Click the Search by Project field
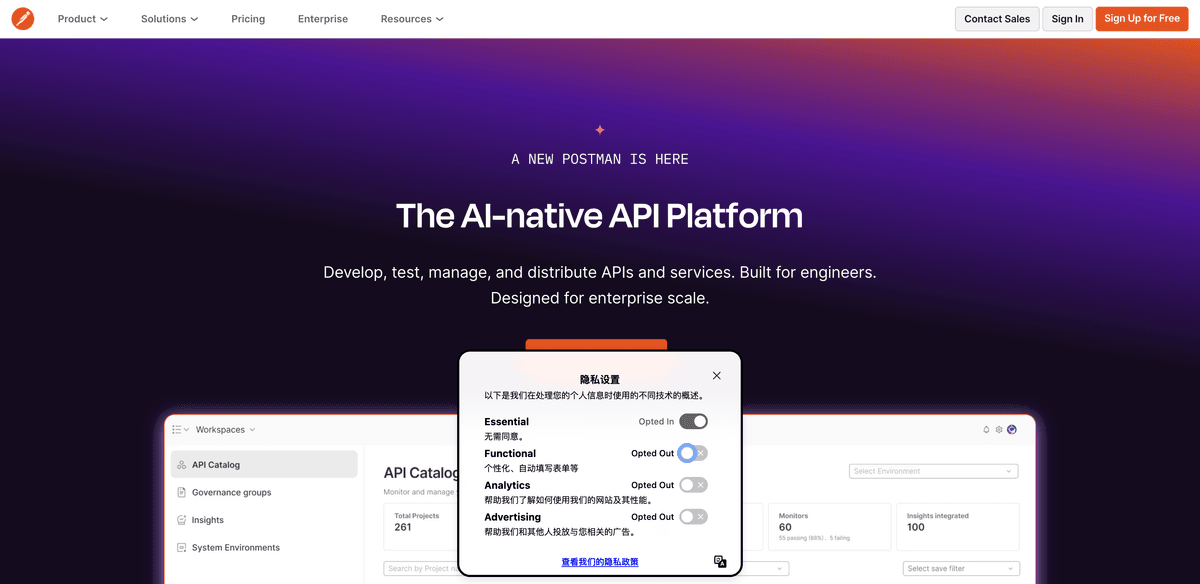1200x584 pixels. 420,568
